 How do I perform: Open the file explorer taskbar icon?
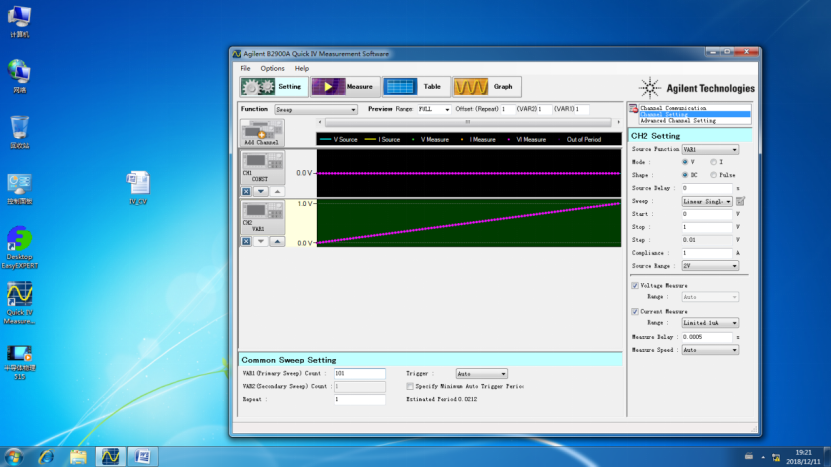point(78,457)
